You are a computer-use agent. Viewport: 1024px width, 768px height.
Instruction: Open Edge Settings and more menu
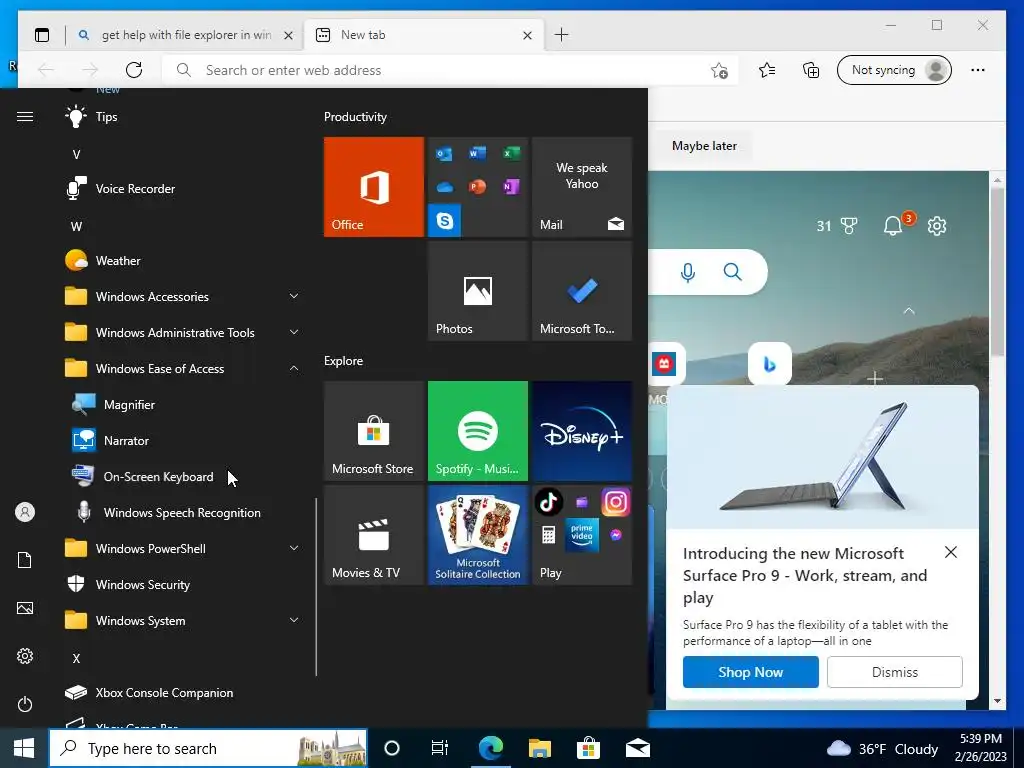978,70
